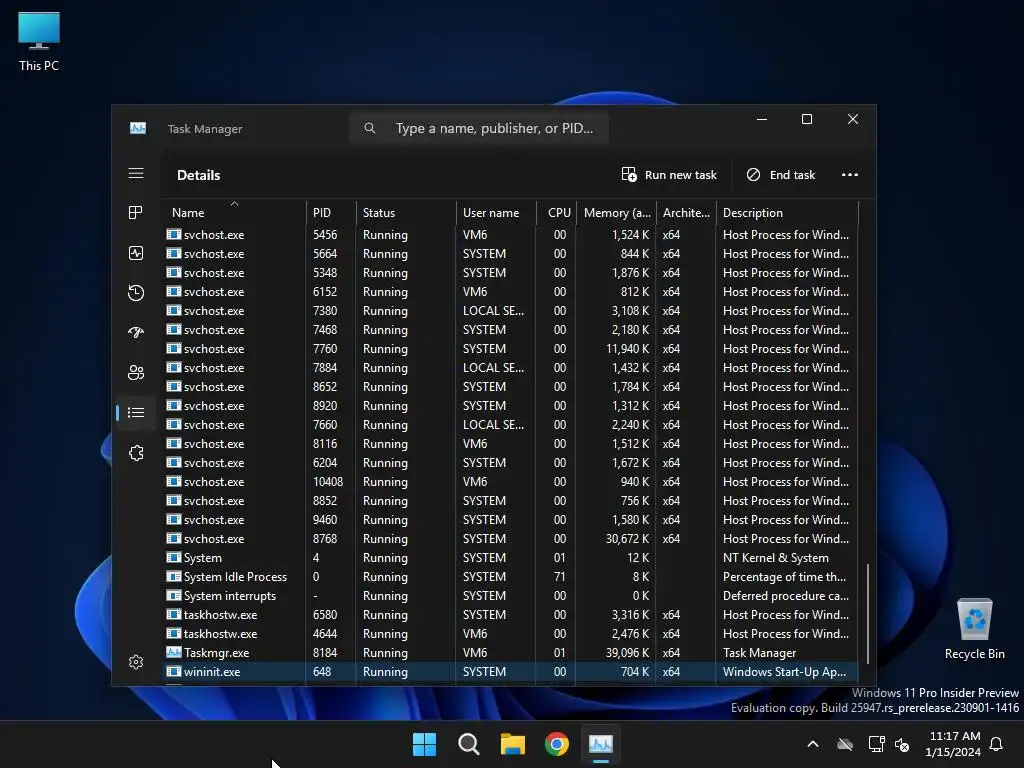Open the App history page icon
Image resolution: width=1024 pixels, height=768 pixels.
(x=136, y=293)
